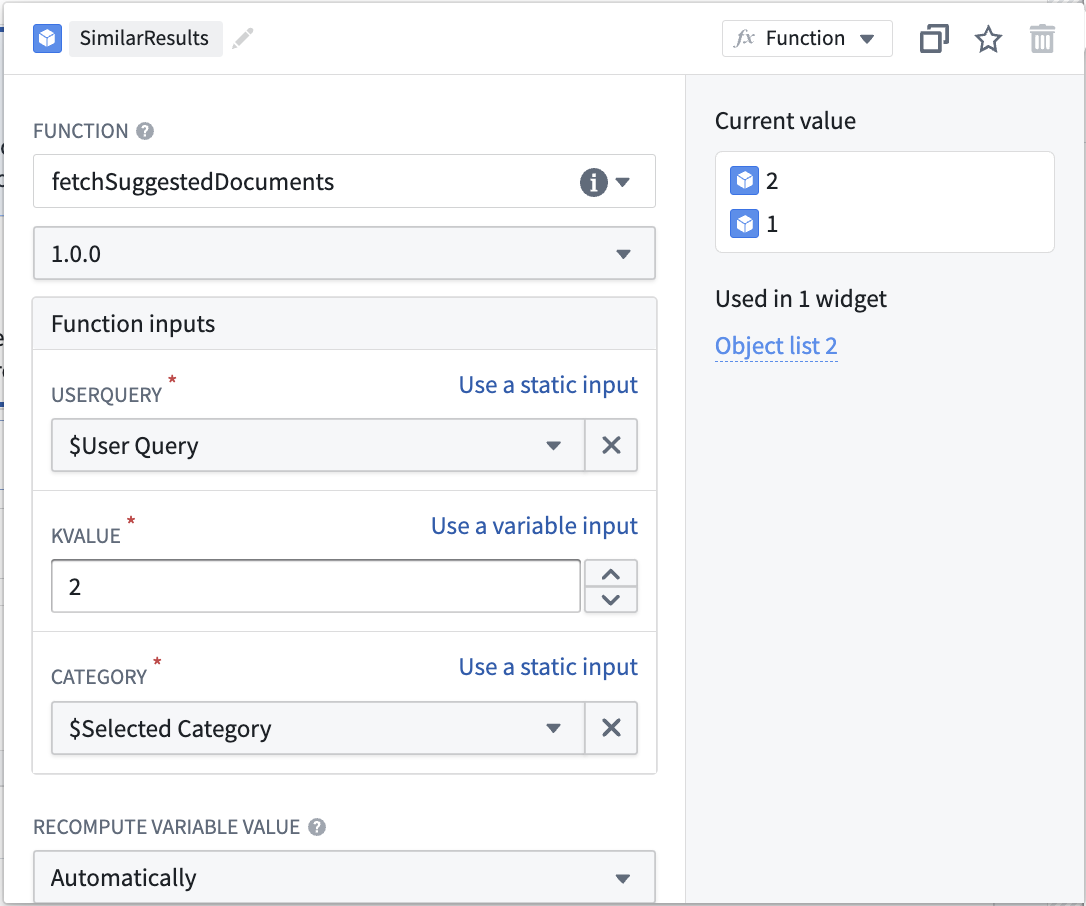Open the $User Query variable dropdown
Viewport: 1086px width, 906px height.
(x=318, y=445)
